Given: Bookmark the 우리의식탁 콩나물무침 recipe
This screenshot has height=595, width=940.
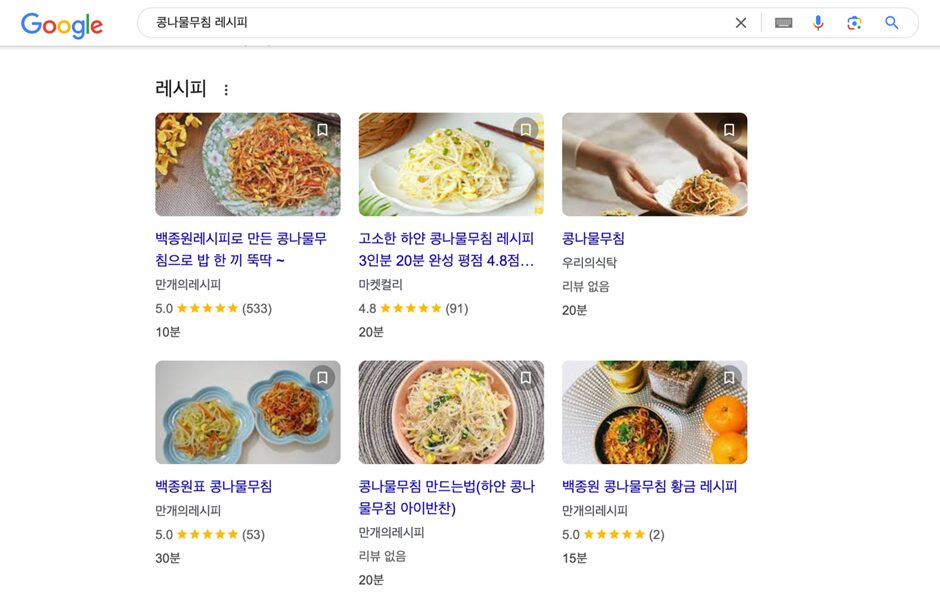Looking at the screenshot, I should pos(729,130).
